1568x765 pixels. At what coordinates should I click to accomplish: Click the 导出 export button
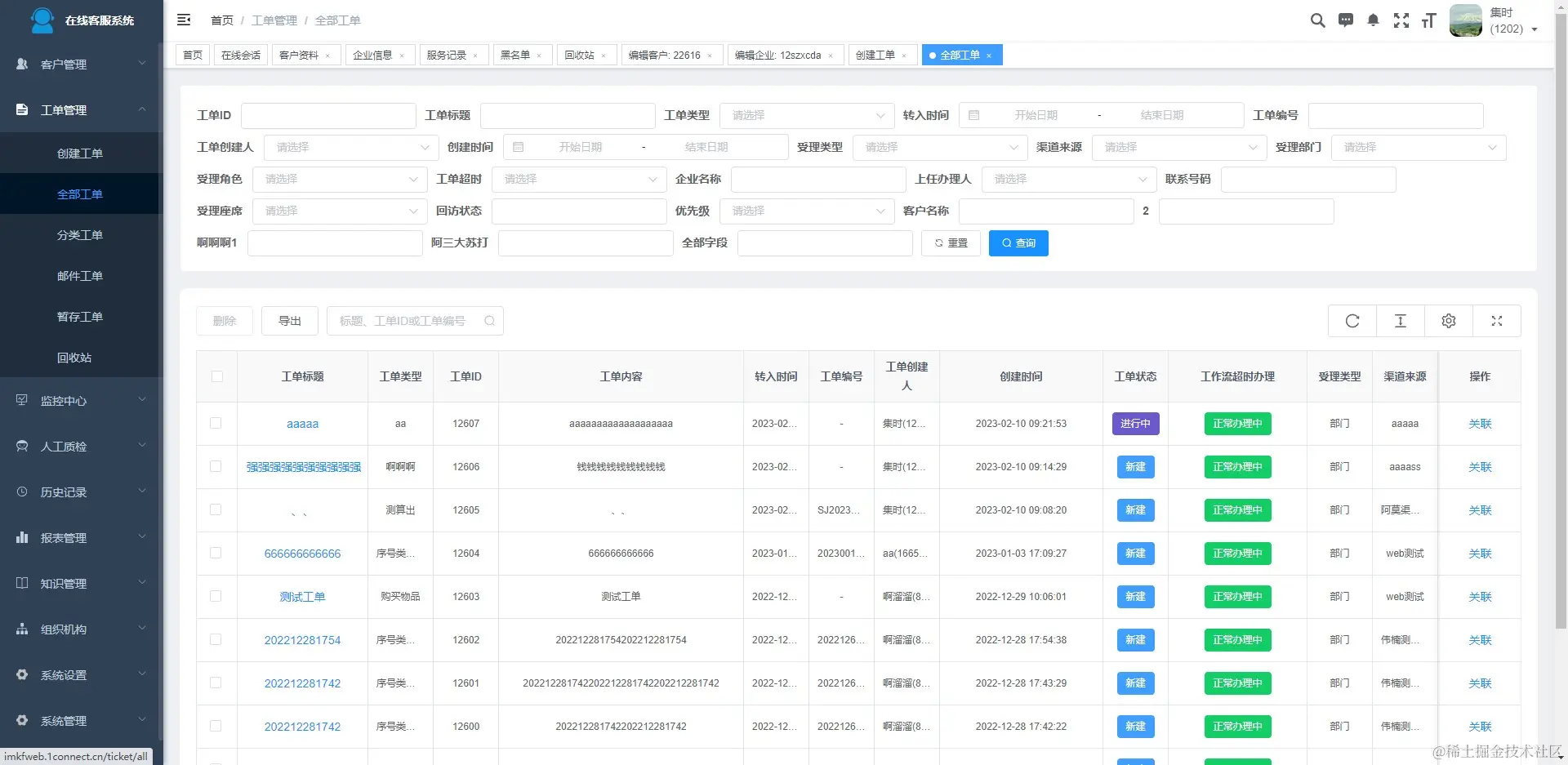(290, 321)
